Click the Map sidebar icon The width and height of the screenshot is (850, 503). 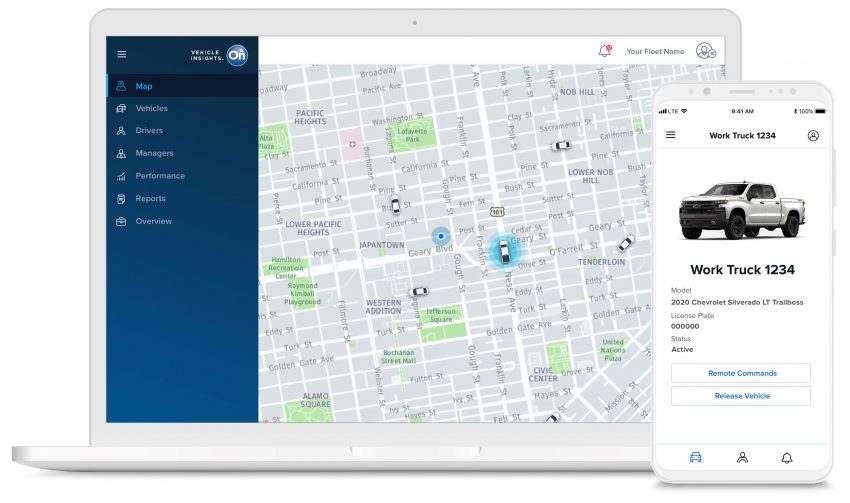tap(121, 86)
